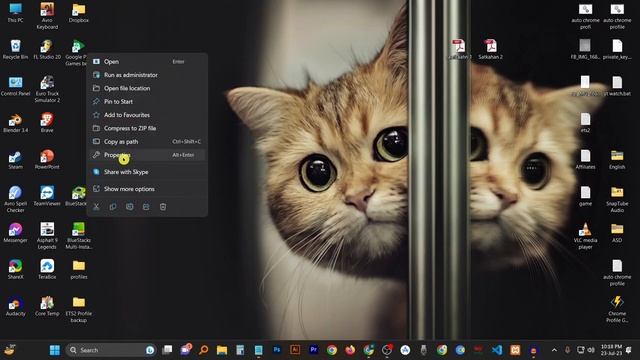Select the Chrome Profile G... shortcut
Image resolution: width=640 pixels, height=360 pixels.
click(617, 310)
